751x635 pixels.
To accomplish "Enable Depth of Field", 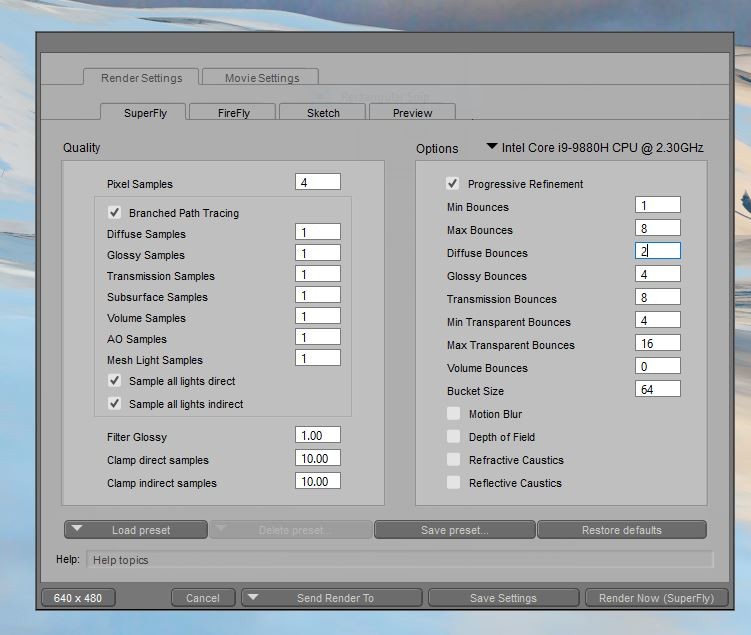I will coord(453,436).
